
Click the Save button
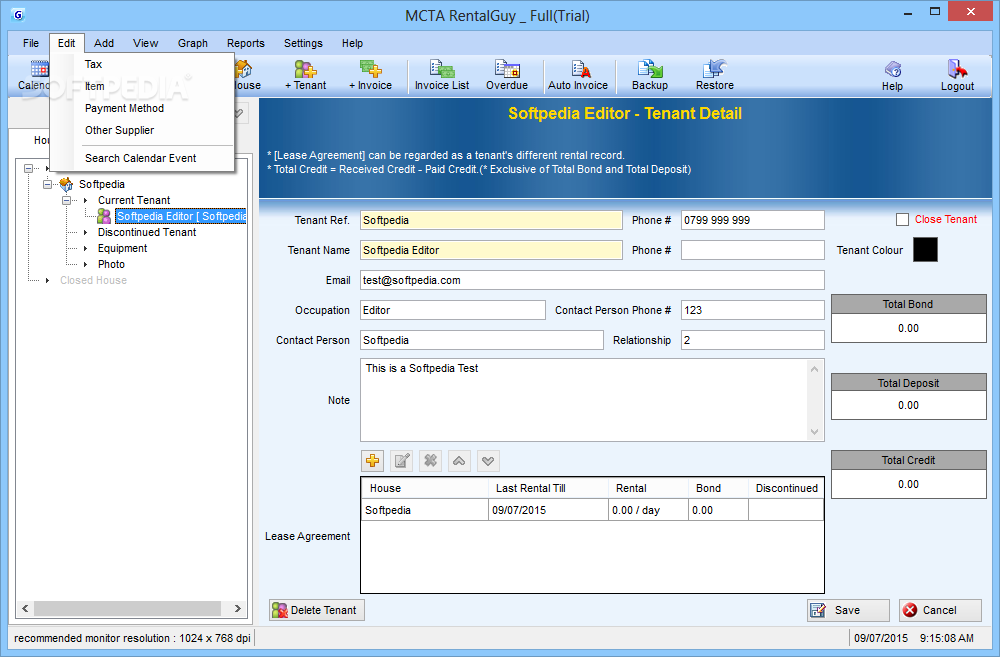[x=848, y=610]
